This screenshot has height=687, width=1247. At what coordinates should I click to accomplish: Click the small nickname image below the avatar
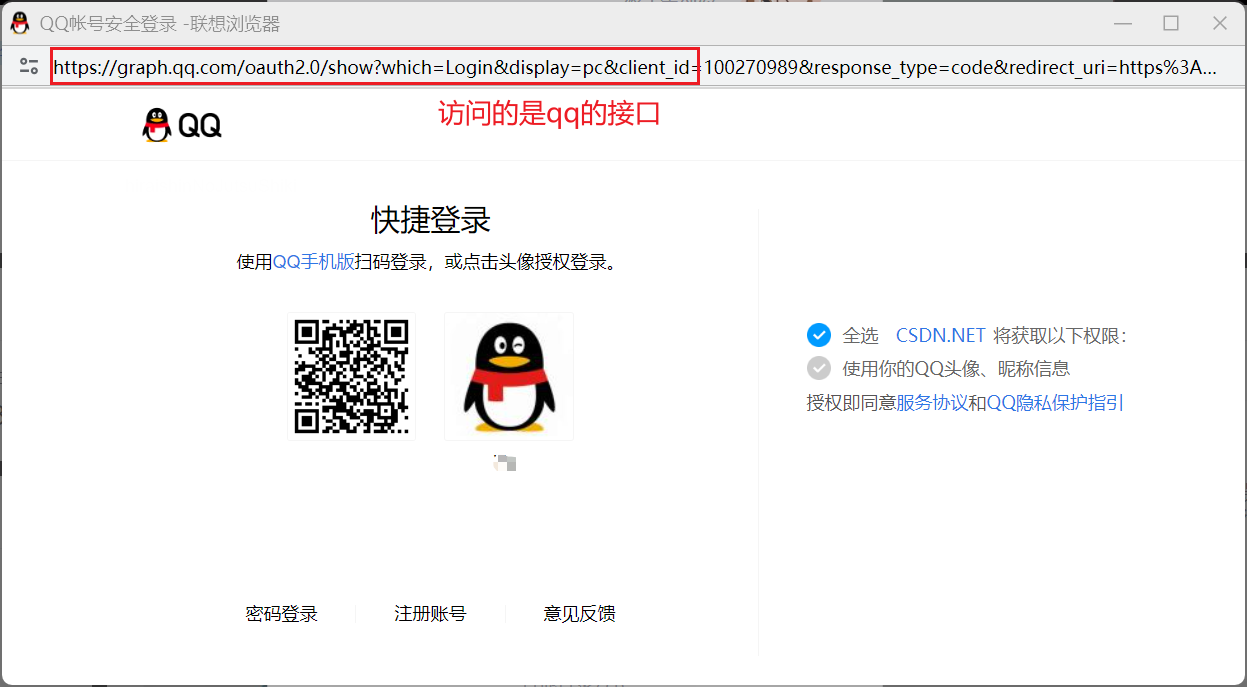click(505, 461)
